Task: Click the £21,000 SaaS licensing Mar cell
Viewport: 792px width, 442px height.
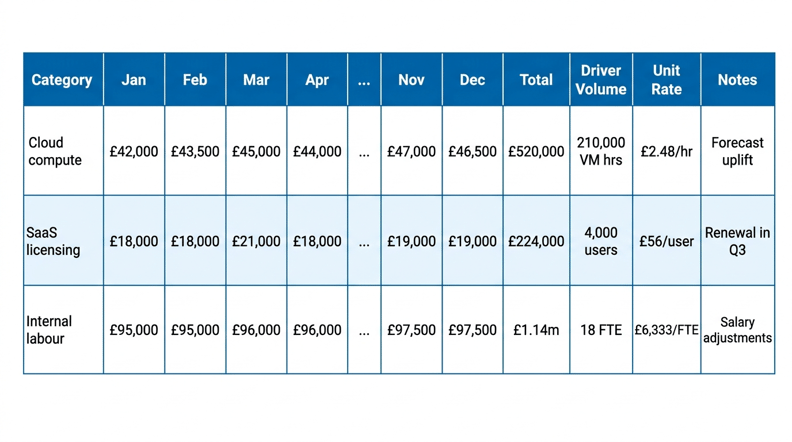Action: [256, 241]
